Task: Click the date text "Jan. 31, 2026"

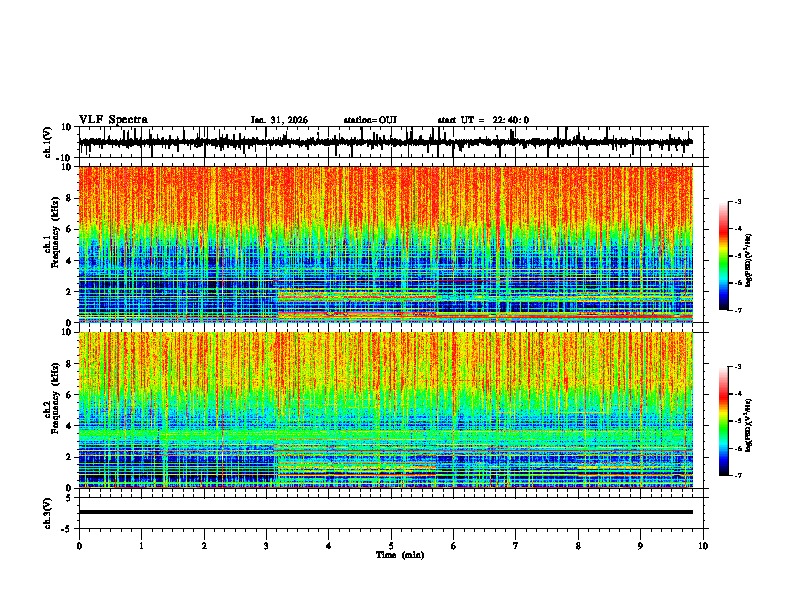Action: click(279, 120)
